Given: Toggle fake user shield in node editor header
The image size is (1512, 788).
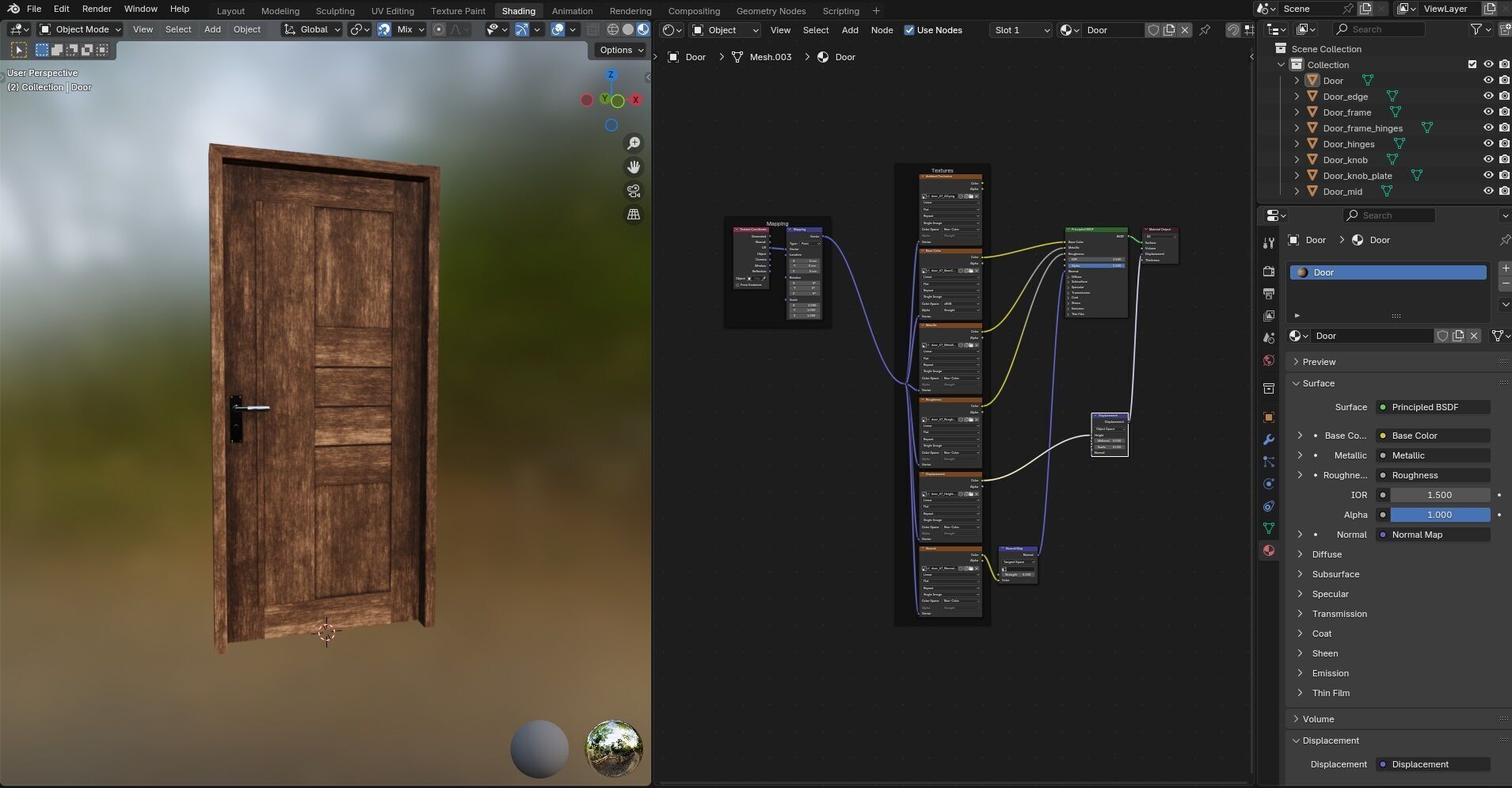Looking at the screenshot, I should coord(1154,30).
